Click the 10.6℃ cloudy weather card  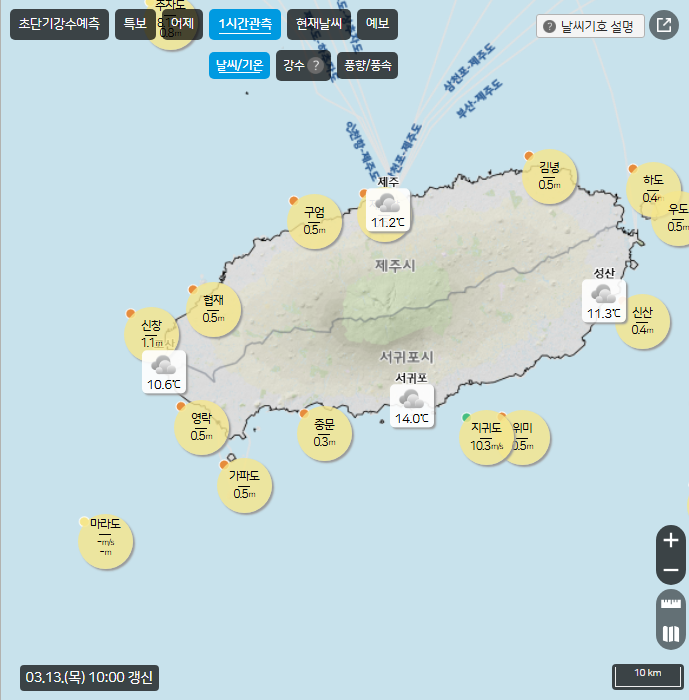pos(164,372)
